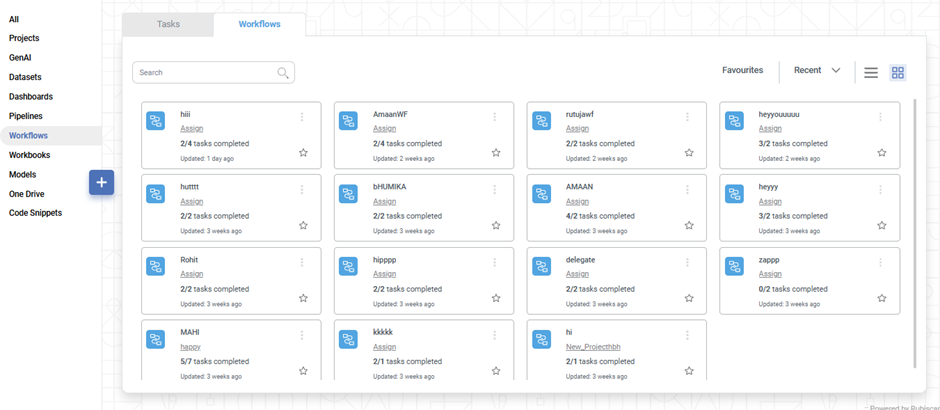Open three-dot menu on rutujawf card

687,117
